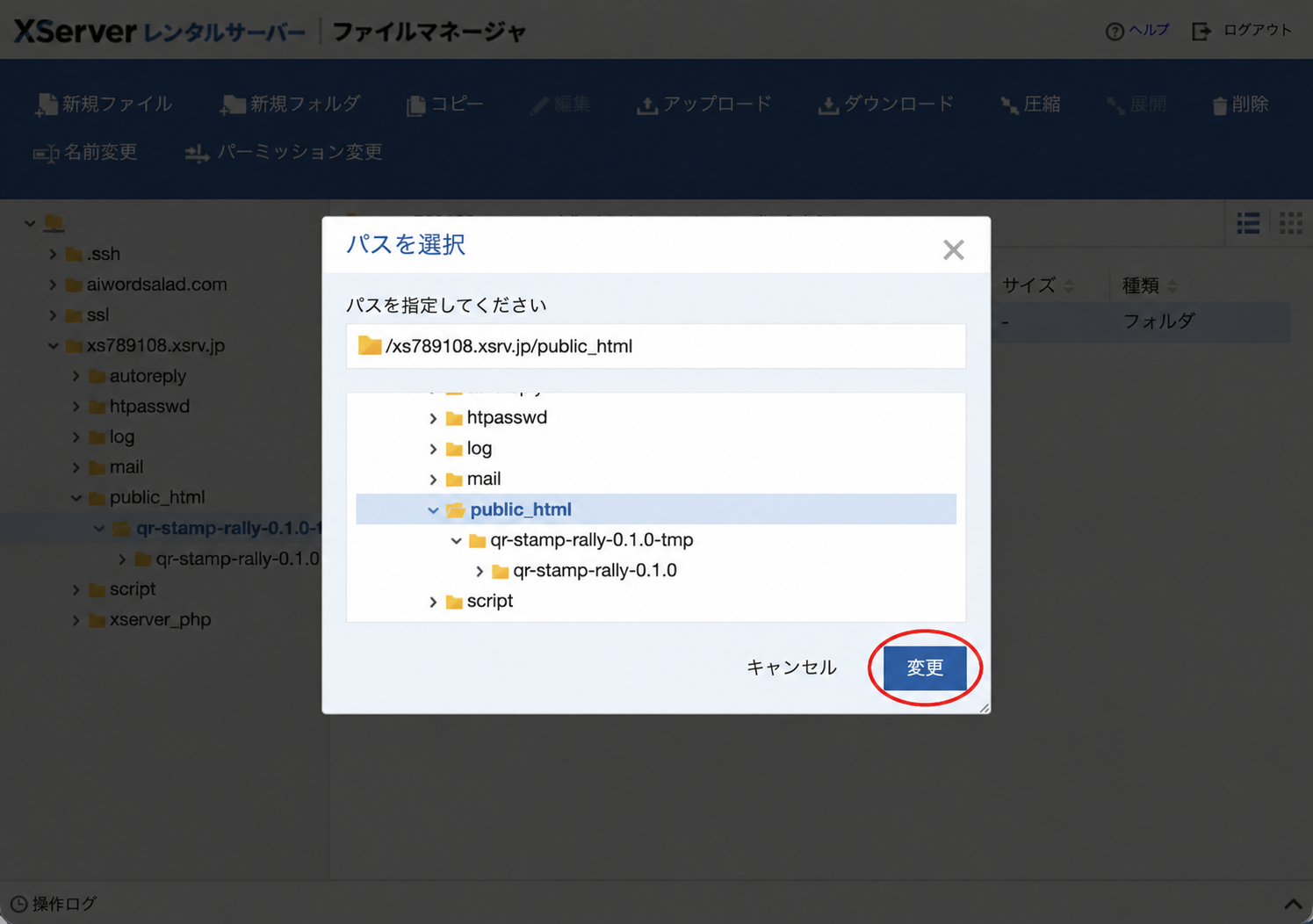Sort by the 種類 column header
The image size is (1313, 924).
[x=1150, y=285]
